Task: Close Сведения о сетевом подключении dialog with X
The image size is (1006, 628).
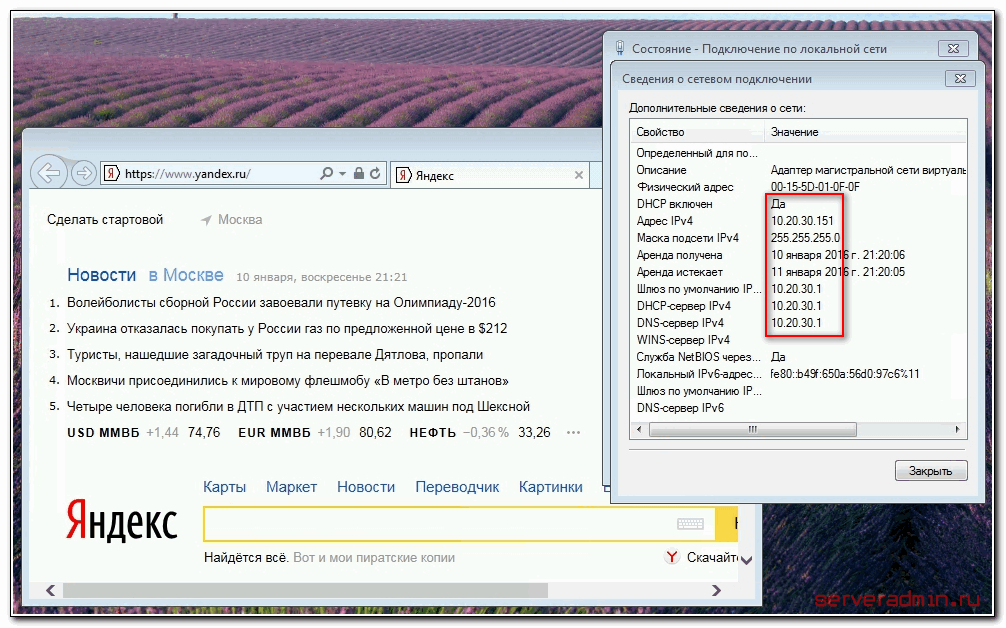Action: (x=960, y=78)
